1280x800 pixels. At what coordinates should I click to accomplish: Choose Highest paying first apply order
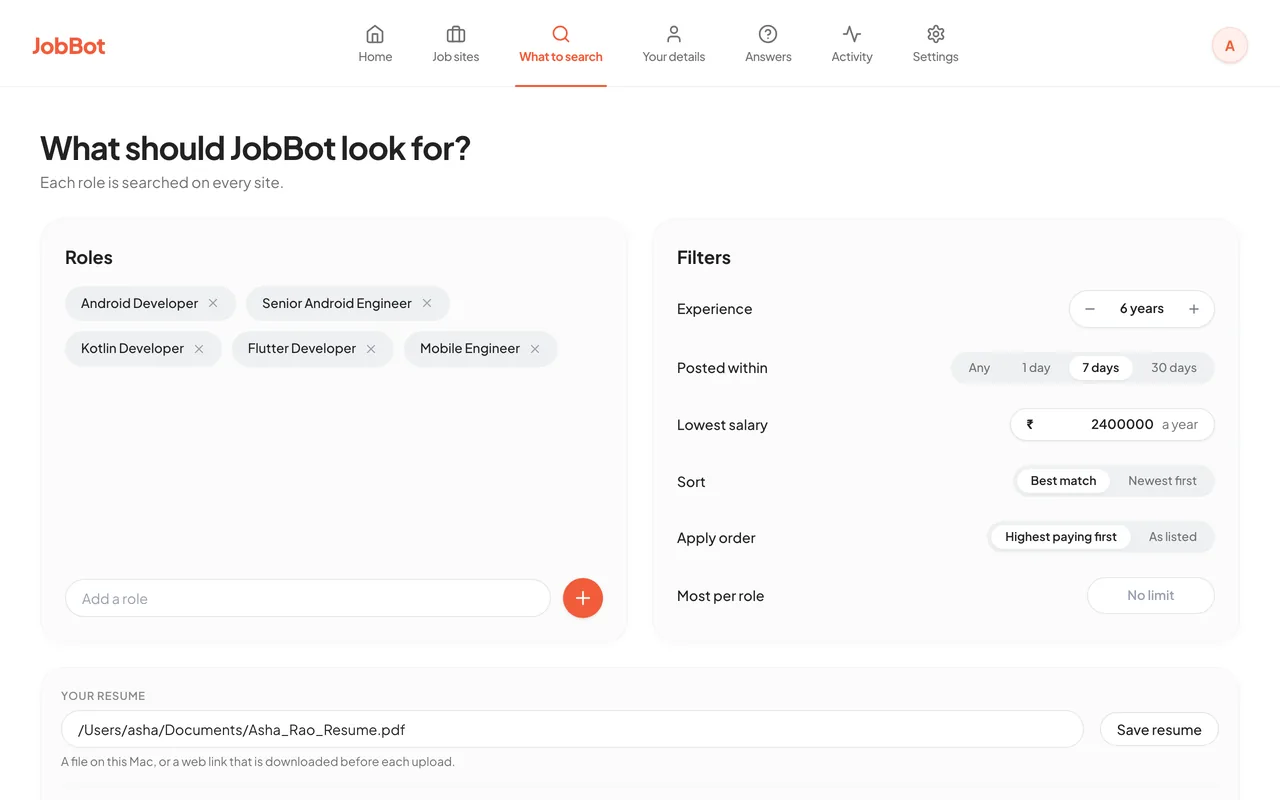[1060, 537]
